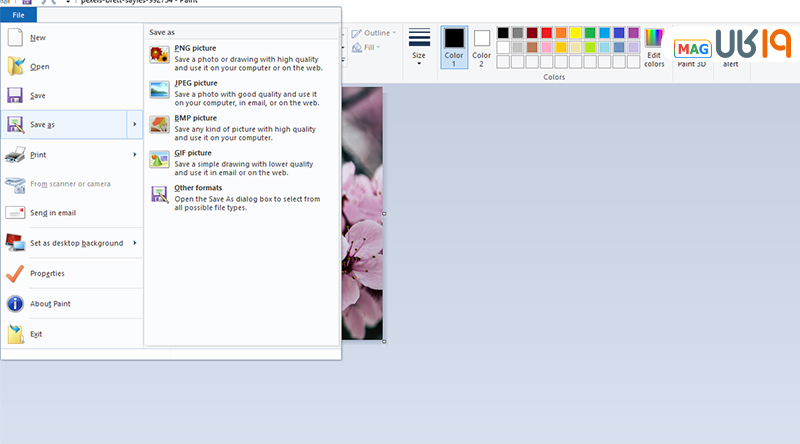Click the New document icon
The height and width of the screenshot is (444, 800).
tap(15, 37)
